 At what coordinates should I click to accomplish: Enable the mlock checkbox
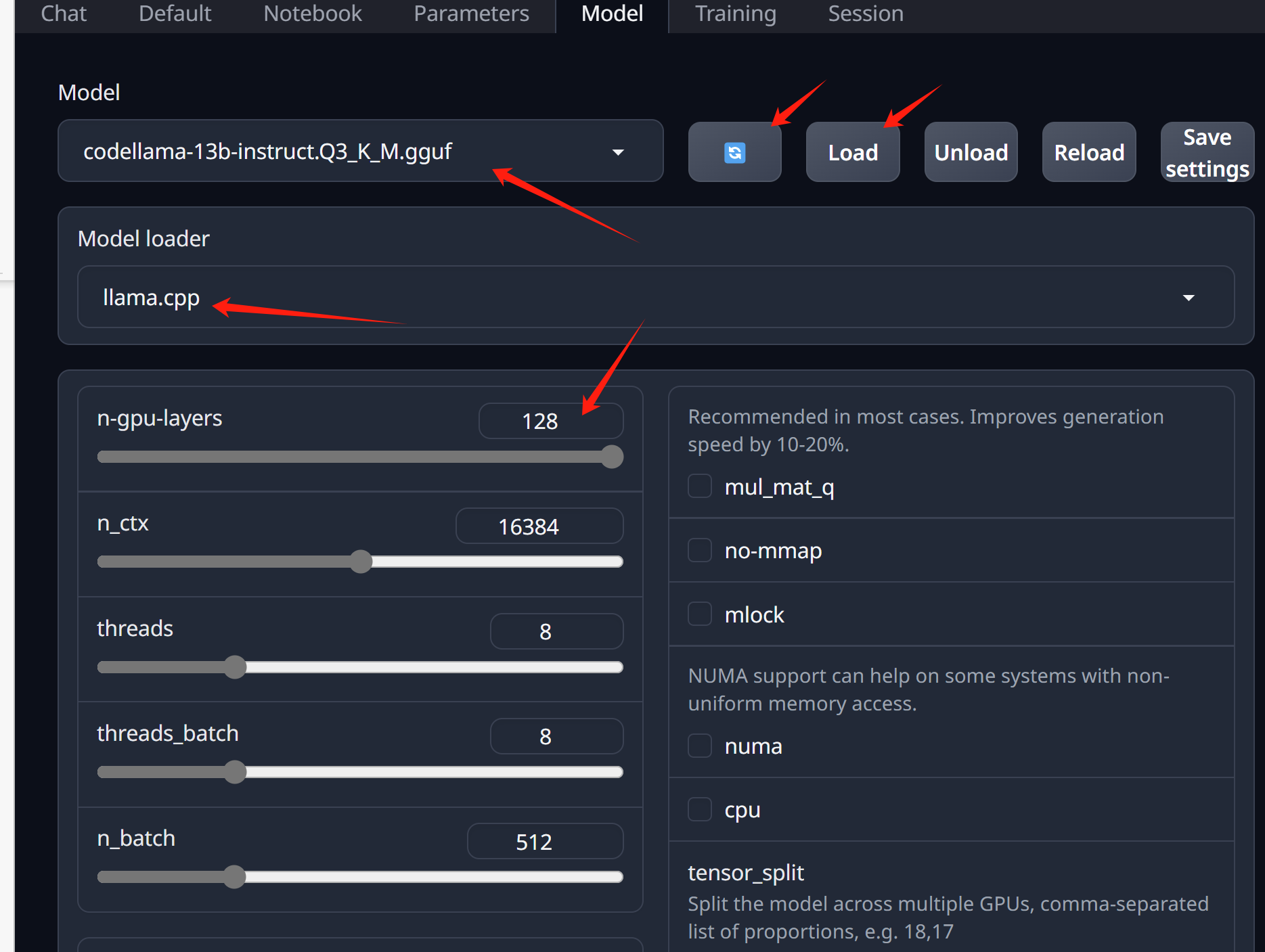point(700,614)
